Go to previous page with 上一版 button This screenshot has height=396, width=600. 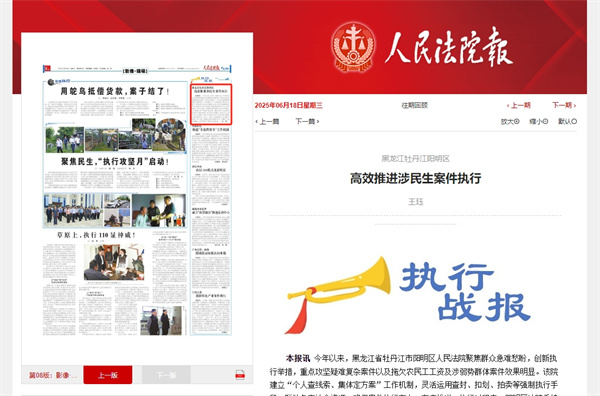click(108, 375)
